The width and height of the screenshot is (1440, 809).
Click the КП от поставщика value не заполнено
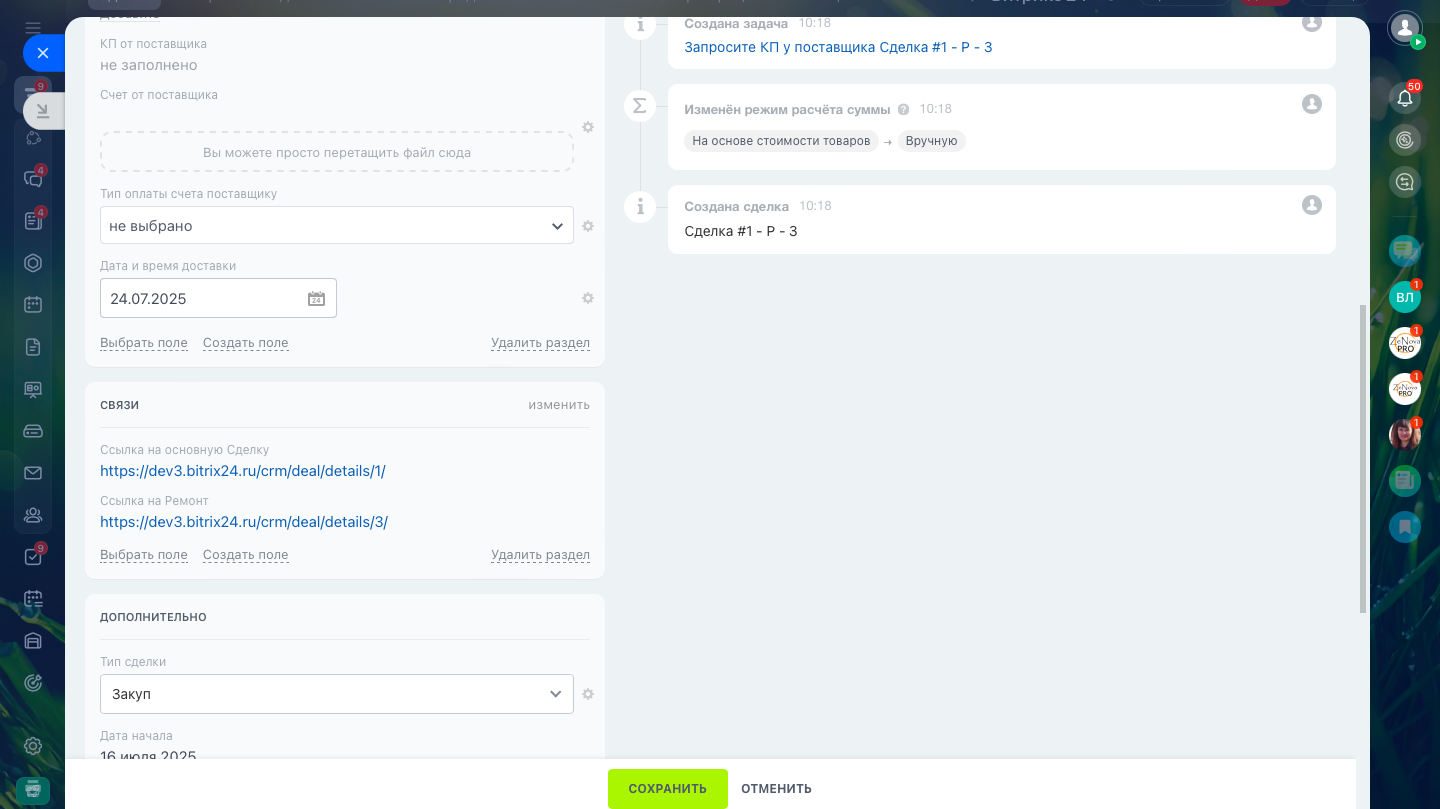tap(149, 65)
